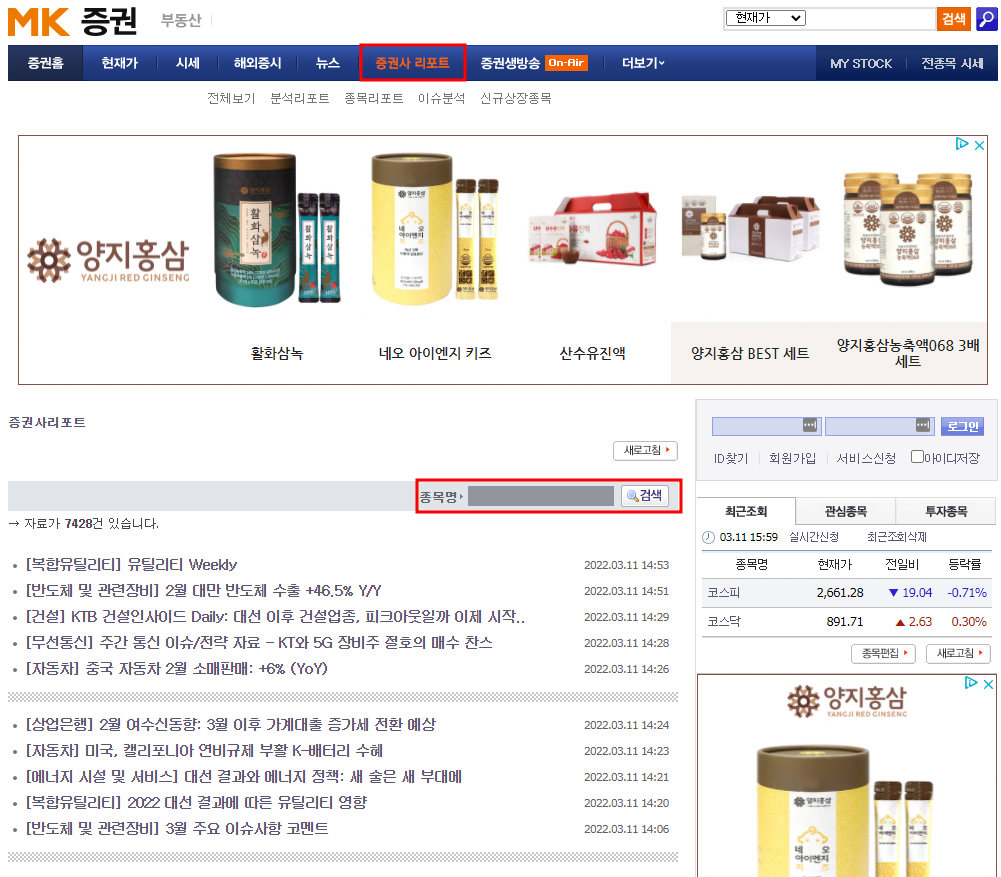1001x877 pixels.
Task: Switch to 최근조회 tab
Action: point(746,511)
